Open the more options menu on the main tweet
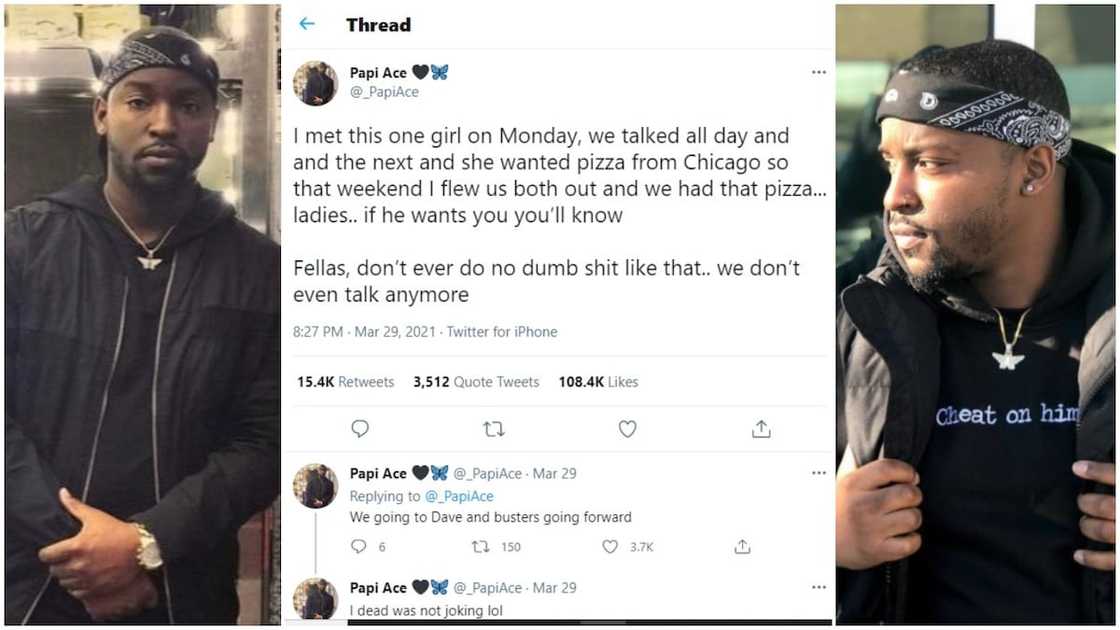Image resolution: width=1120 pixels, height=630 pixels. tap(818, 72)
